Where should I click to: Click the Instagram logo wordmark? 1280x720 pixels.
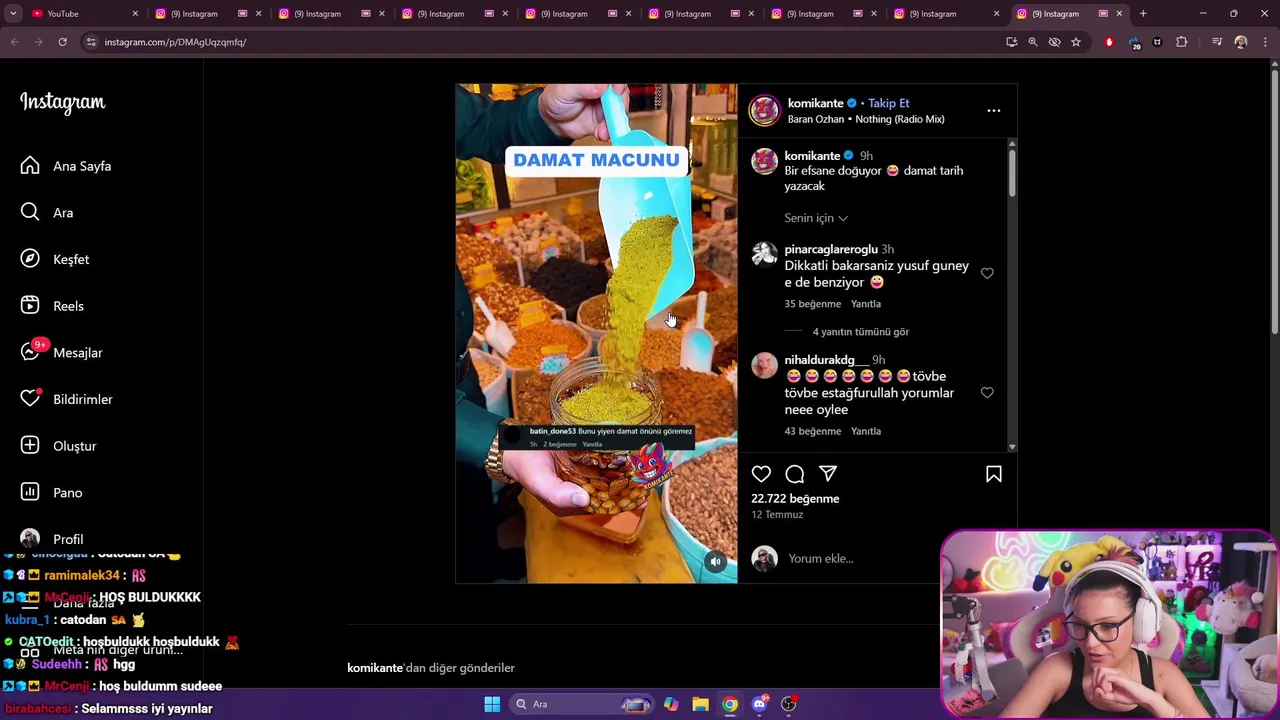pos(62,103)
